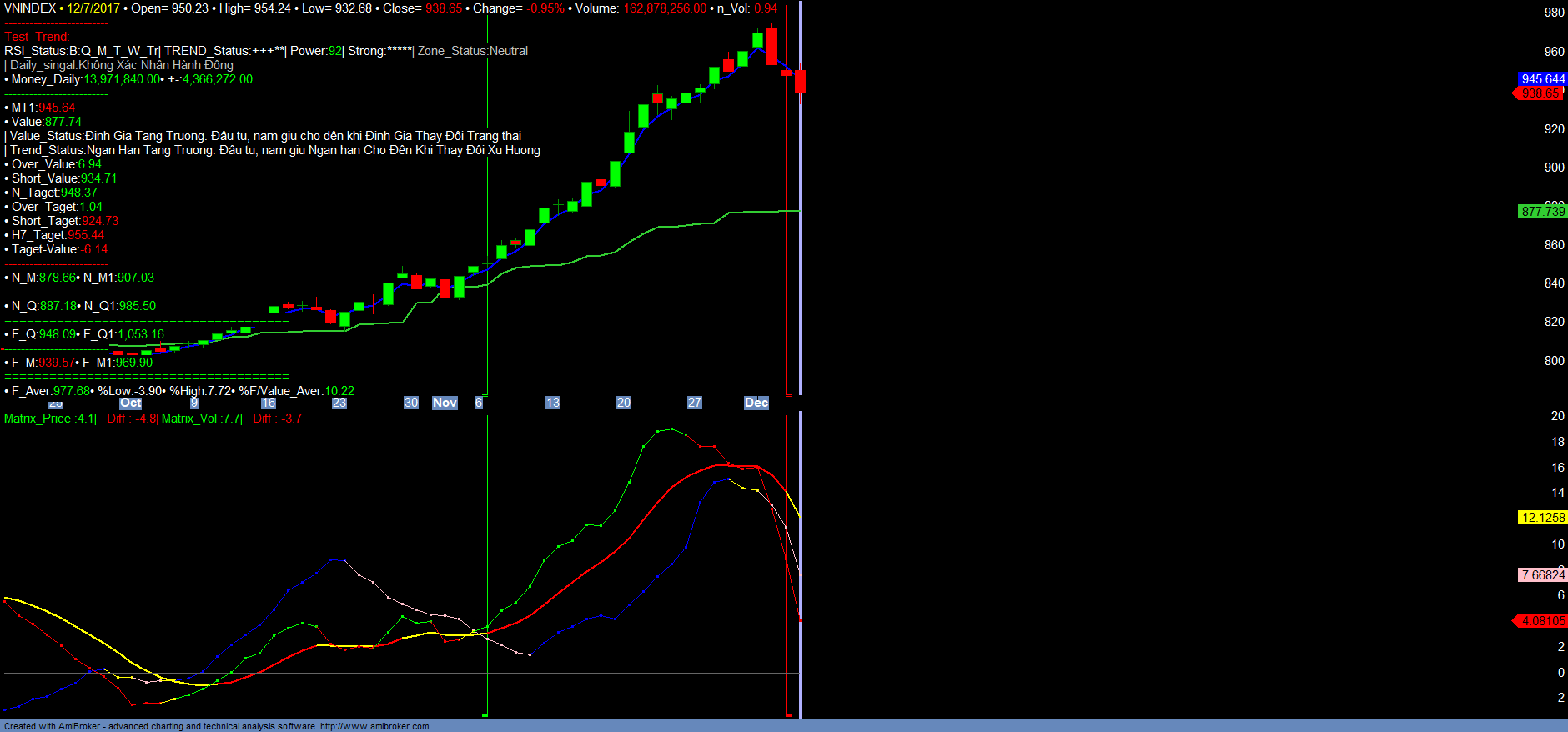Click the yellow 12.1258 indicator tag
Viewport: 1568px width, 732px height.
pyautogui.click(x=1542, y=518)
